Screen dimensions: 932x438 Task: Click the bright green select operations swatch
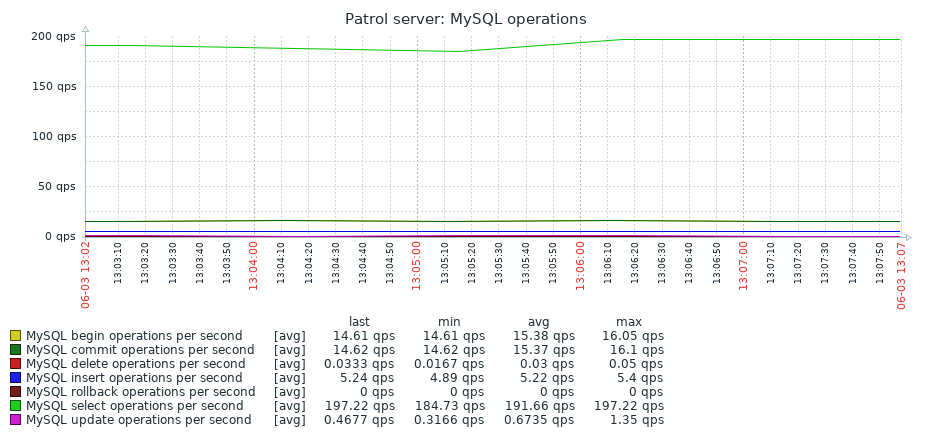tap(15, 406)
